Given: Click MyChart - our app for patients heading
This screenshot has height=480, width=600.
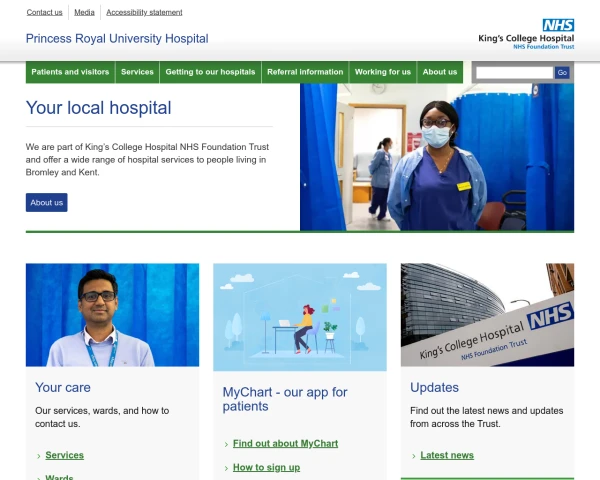Looking at the screenshot, I should point(285,399).
